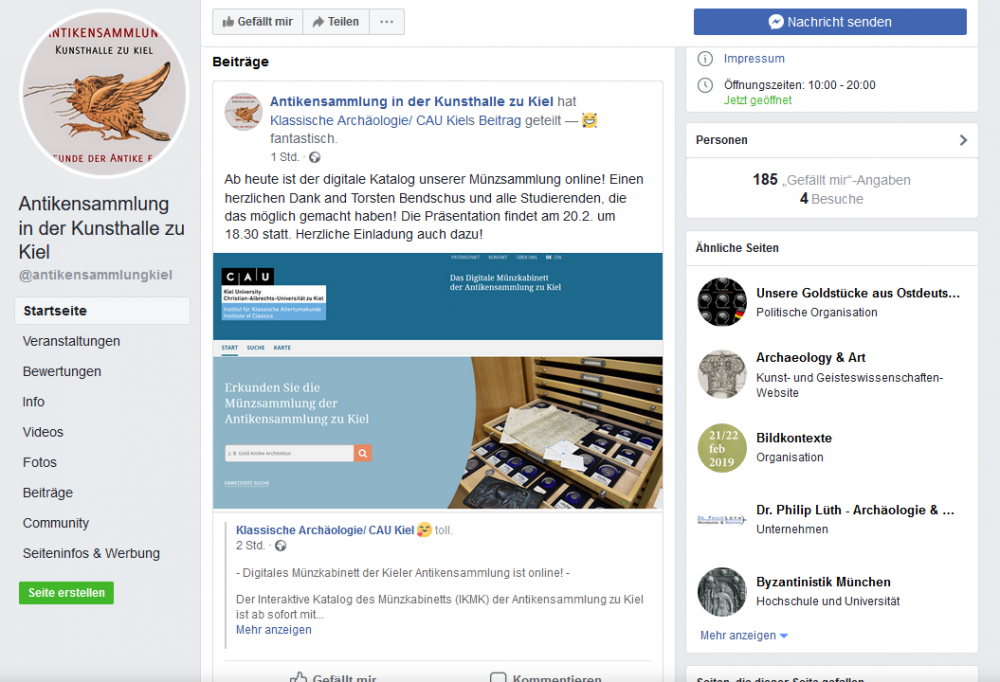Open Beiträge in the sidebar
This screenshot has height=682, width=1000.
tap(48, 493)
